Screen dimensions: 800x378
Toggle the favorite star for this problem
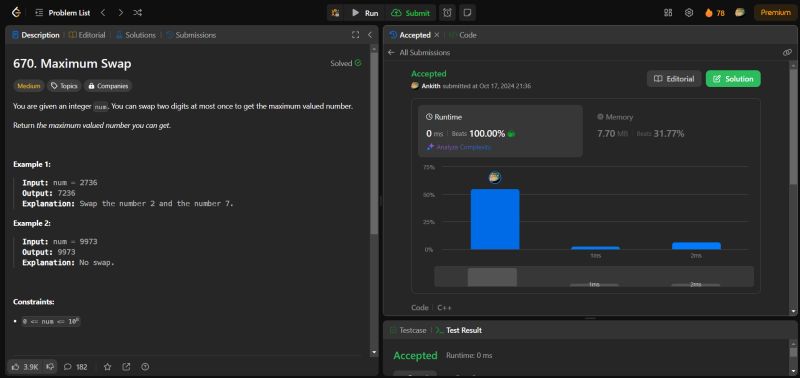107,366
